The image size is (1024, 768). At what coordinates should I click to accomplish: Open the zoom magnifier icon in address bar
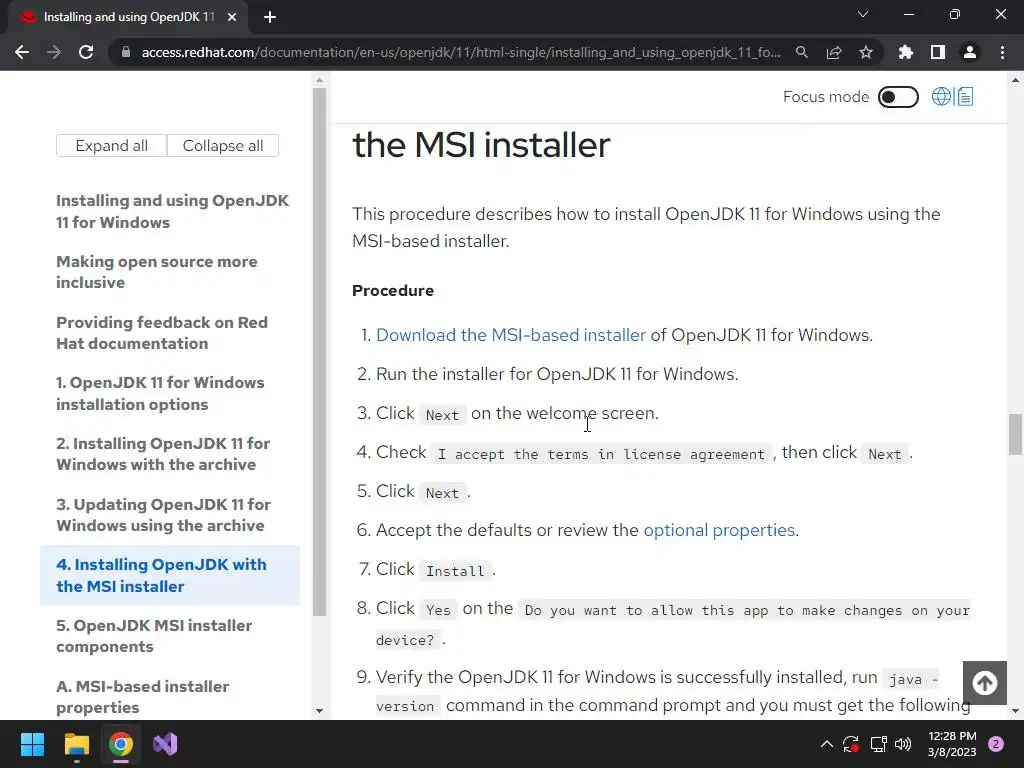point(802,52)
